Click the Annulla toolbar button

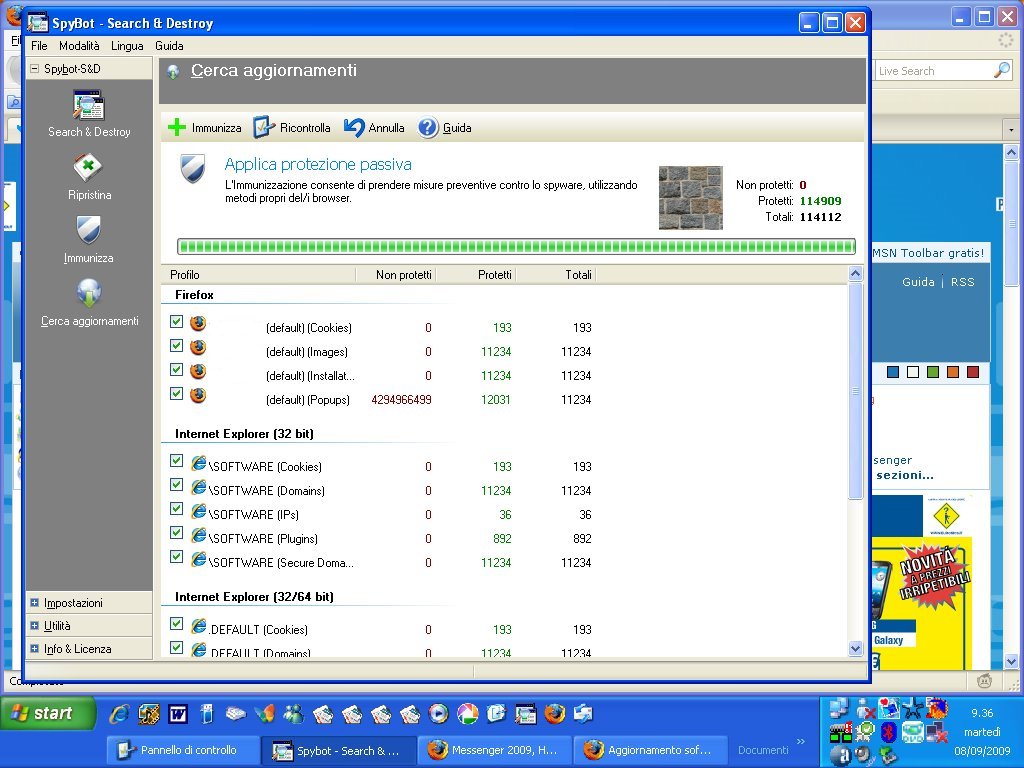point(374,128)
